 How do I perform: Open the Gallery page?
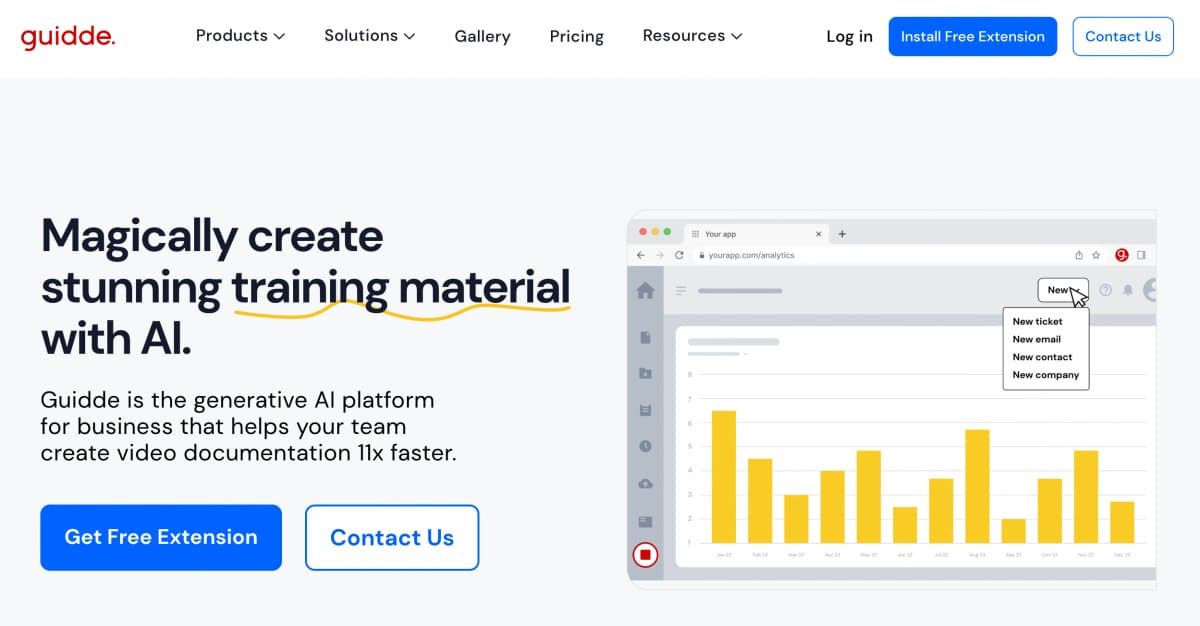pos(482,37)
